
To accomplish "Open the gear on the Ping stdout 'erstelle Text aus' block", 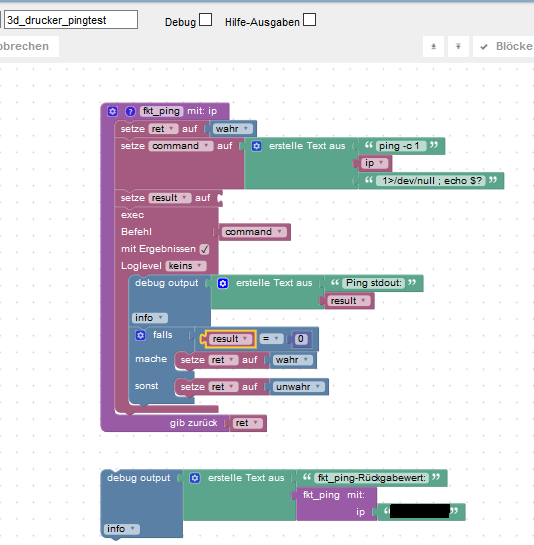I will [x=223, y=283].
